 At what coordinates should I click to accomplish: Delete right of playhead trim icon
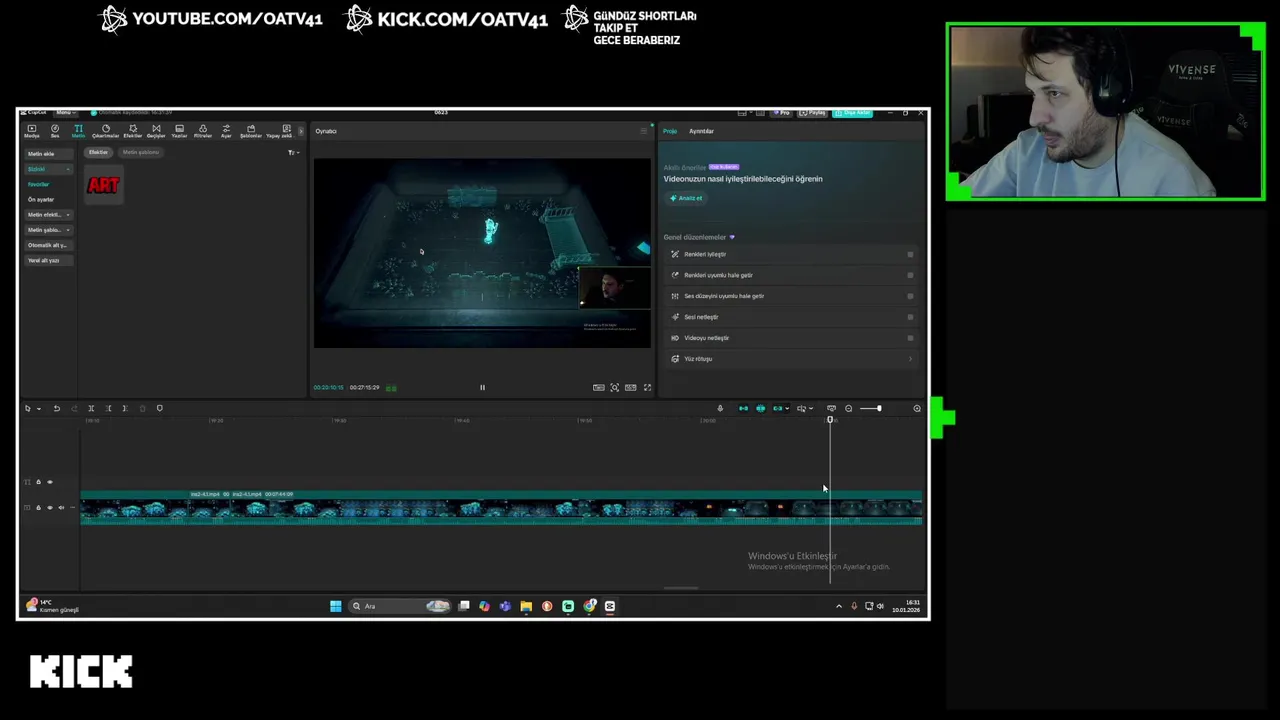(x=125, y=408)
